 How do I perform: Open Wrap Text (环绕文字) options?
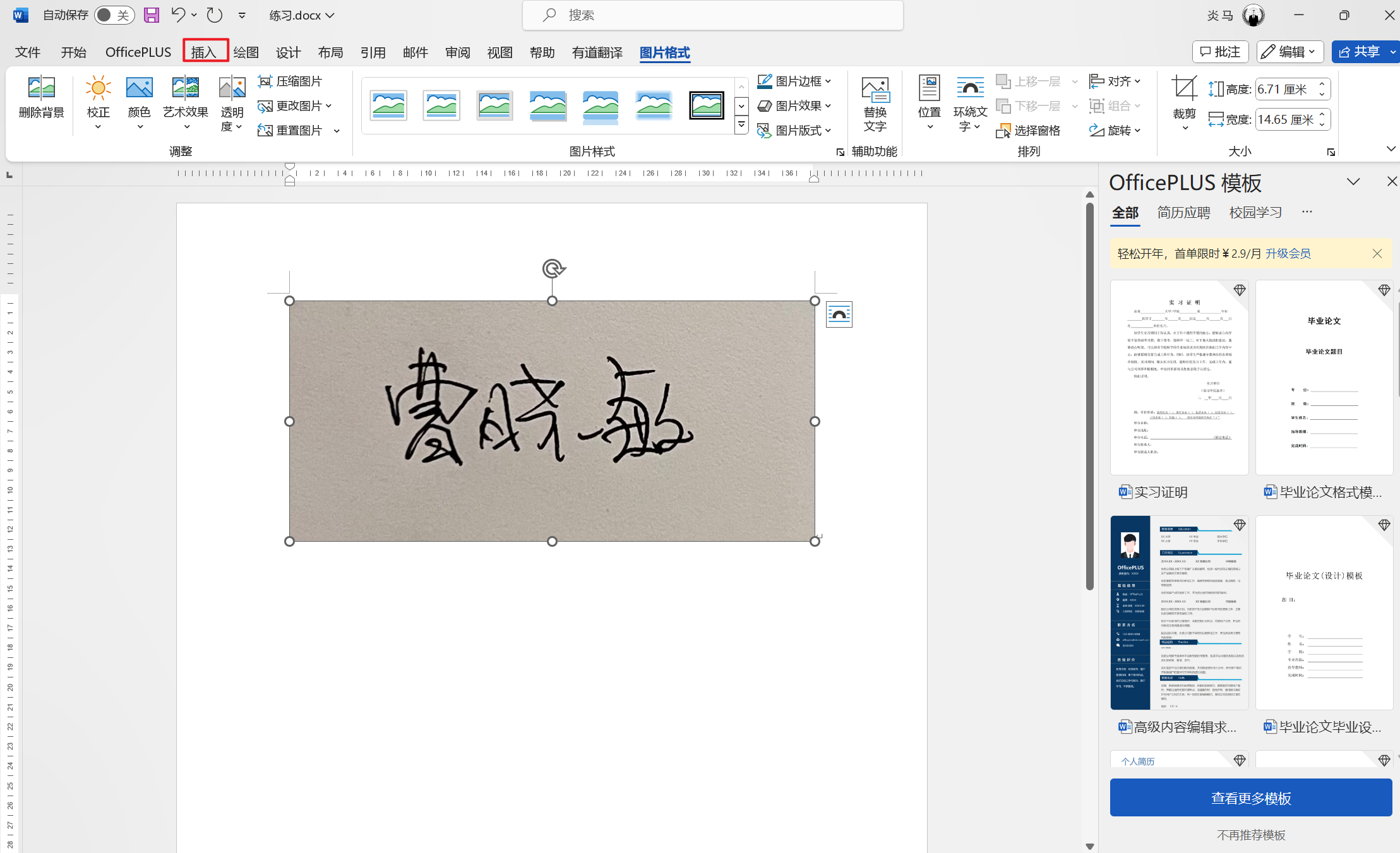970,103
